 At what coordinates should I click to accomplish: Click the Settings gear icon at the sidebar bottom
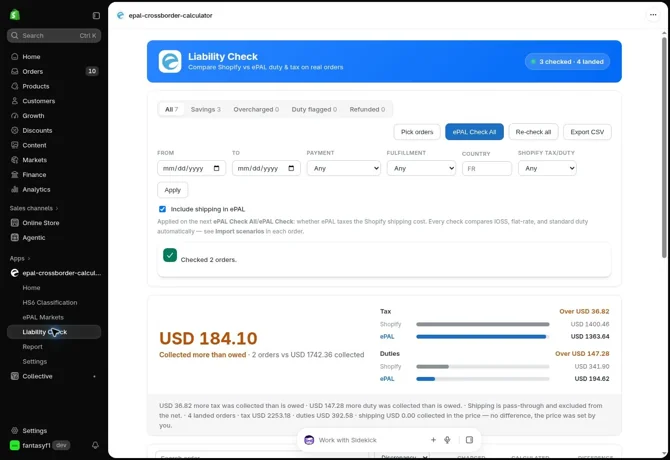pyautogui.click(x=15, y=431)
